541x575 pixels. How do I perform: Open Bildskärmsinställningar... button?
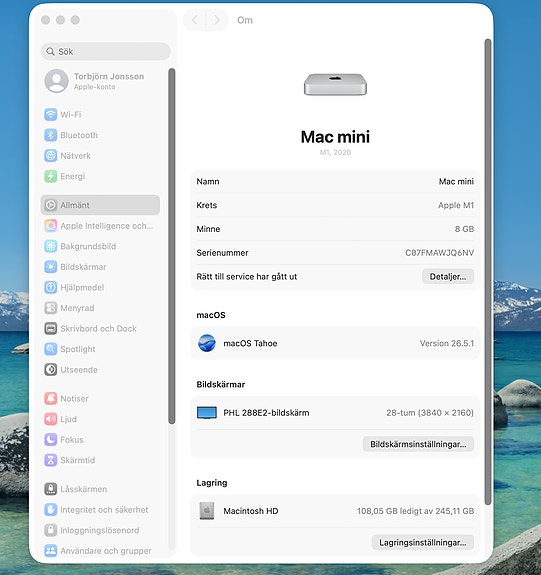418,444
